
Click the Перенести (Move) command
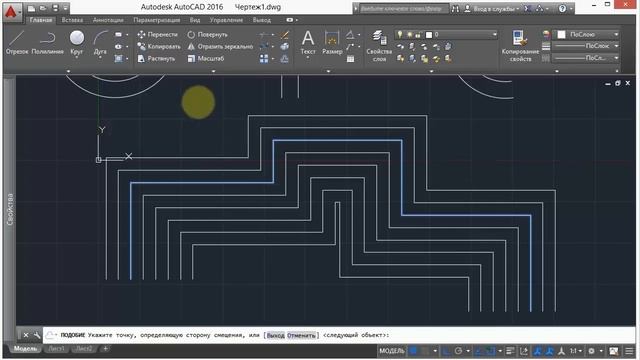[x=158, y=35]
